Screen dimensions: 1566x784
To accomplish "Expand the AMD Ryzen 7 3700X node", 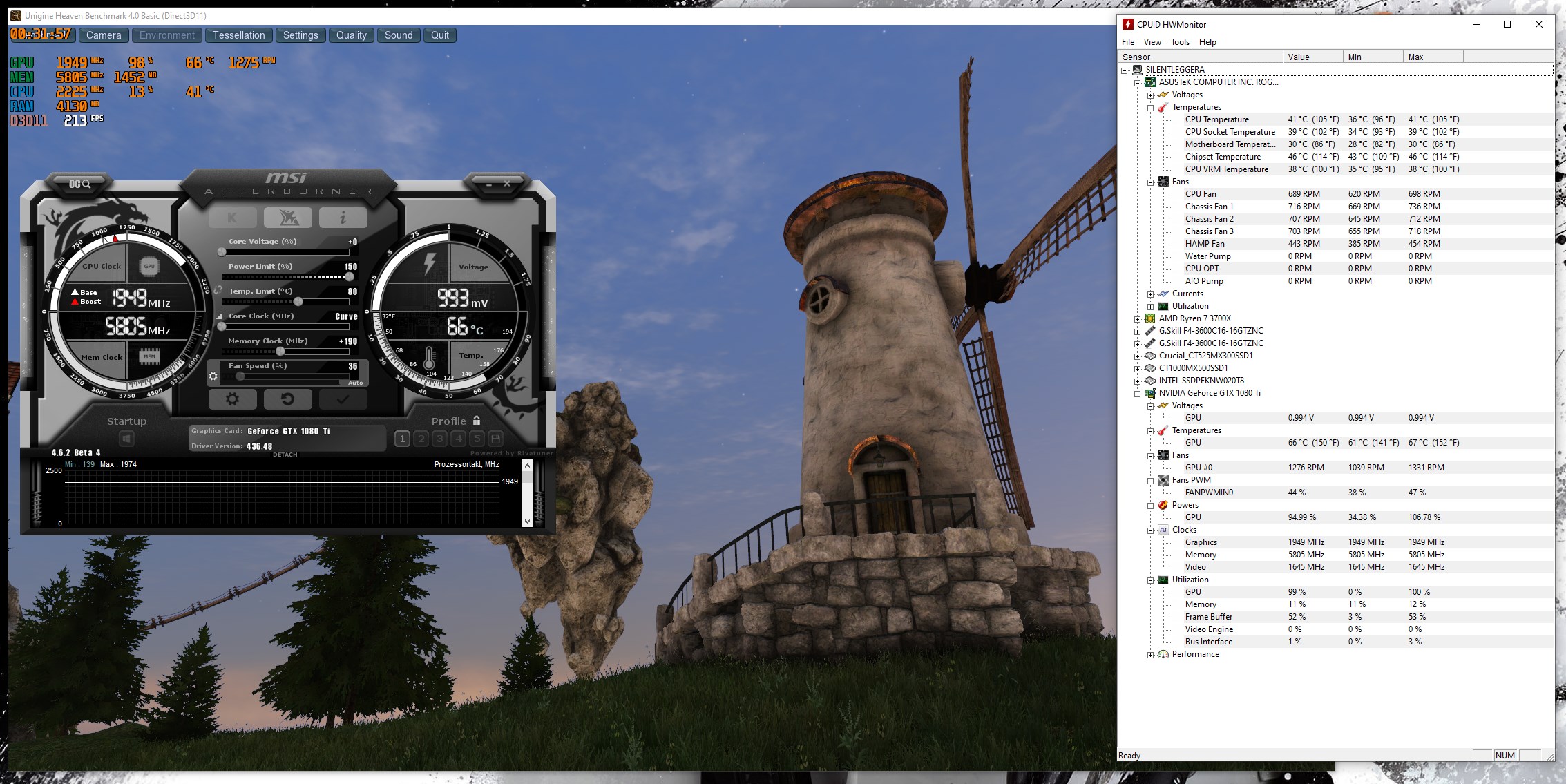I will click(x=1138, y=319).
